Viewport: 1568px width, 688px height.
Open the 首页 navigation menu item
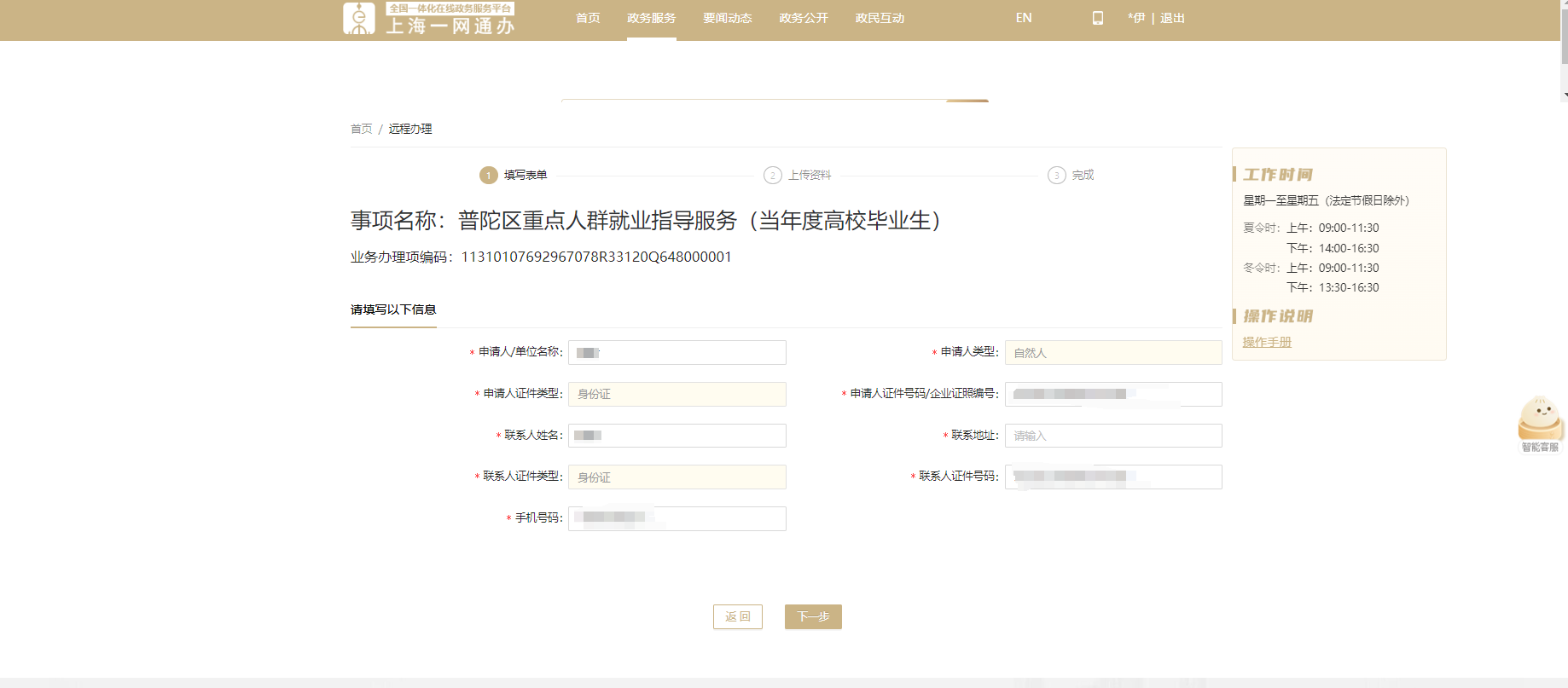(588, 18)
